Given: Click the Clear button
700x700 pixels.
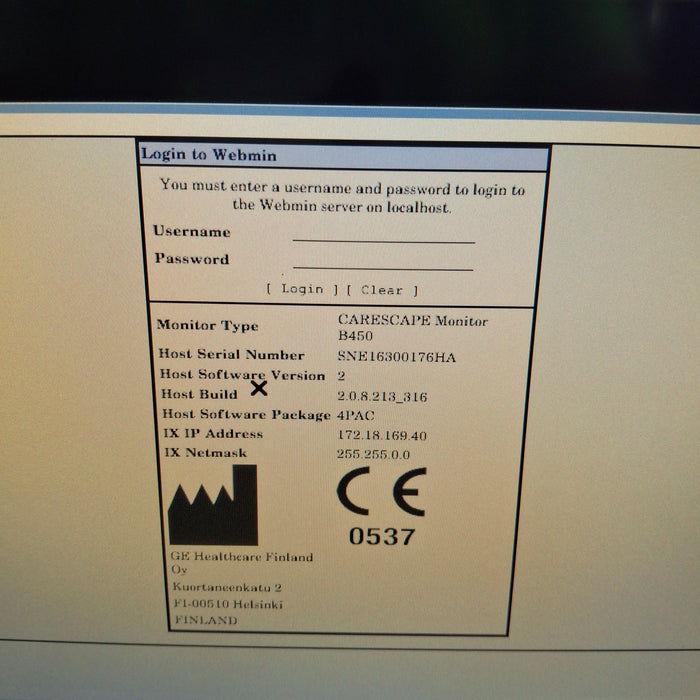Looking at the screenshot, I should 382,290.
